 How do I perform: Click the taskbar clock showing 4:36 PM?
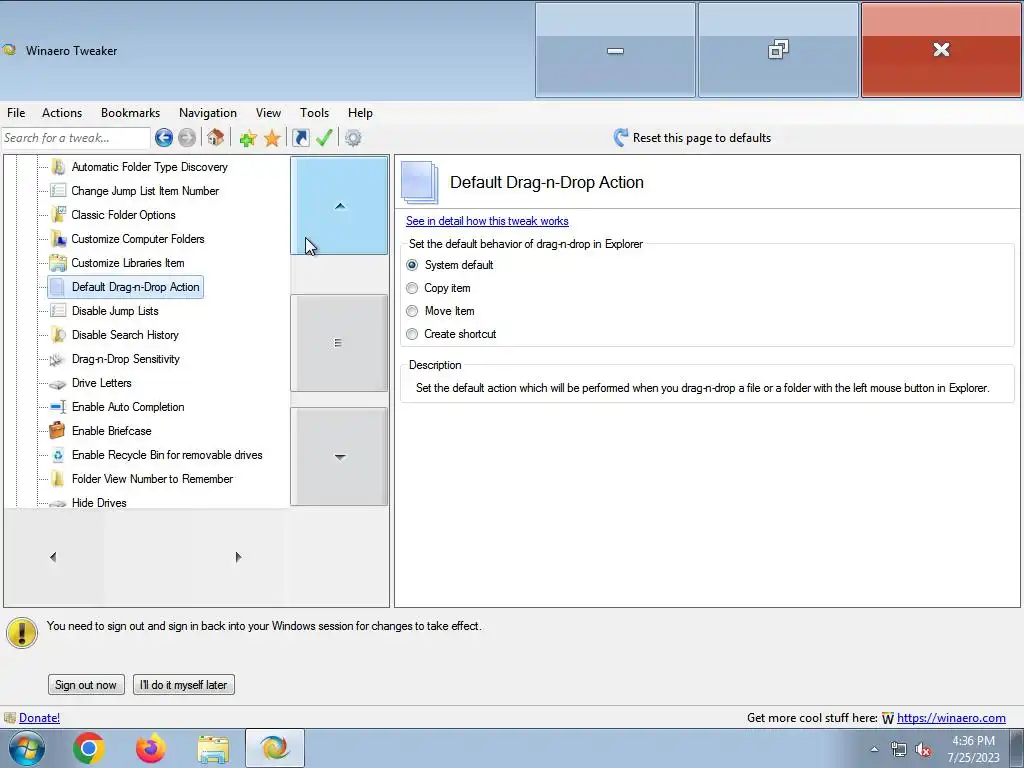pos(973,748)
